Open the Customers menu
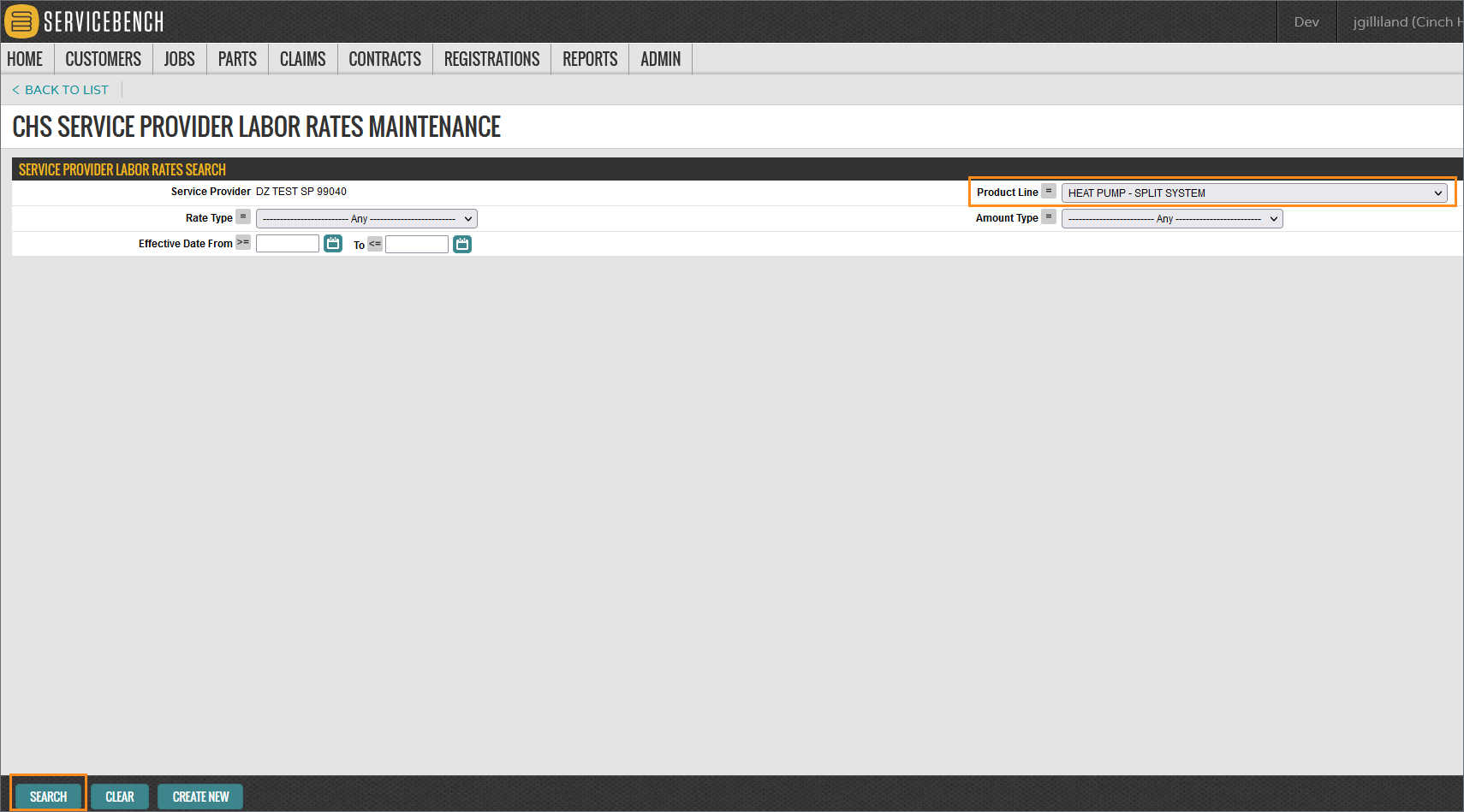Image resolution: width=1464 pixels, height=812 pixels. tap(104, 59)
